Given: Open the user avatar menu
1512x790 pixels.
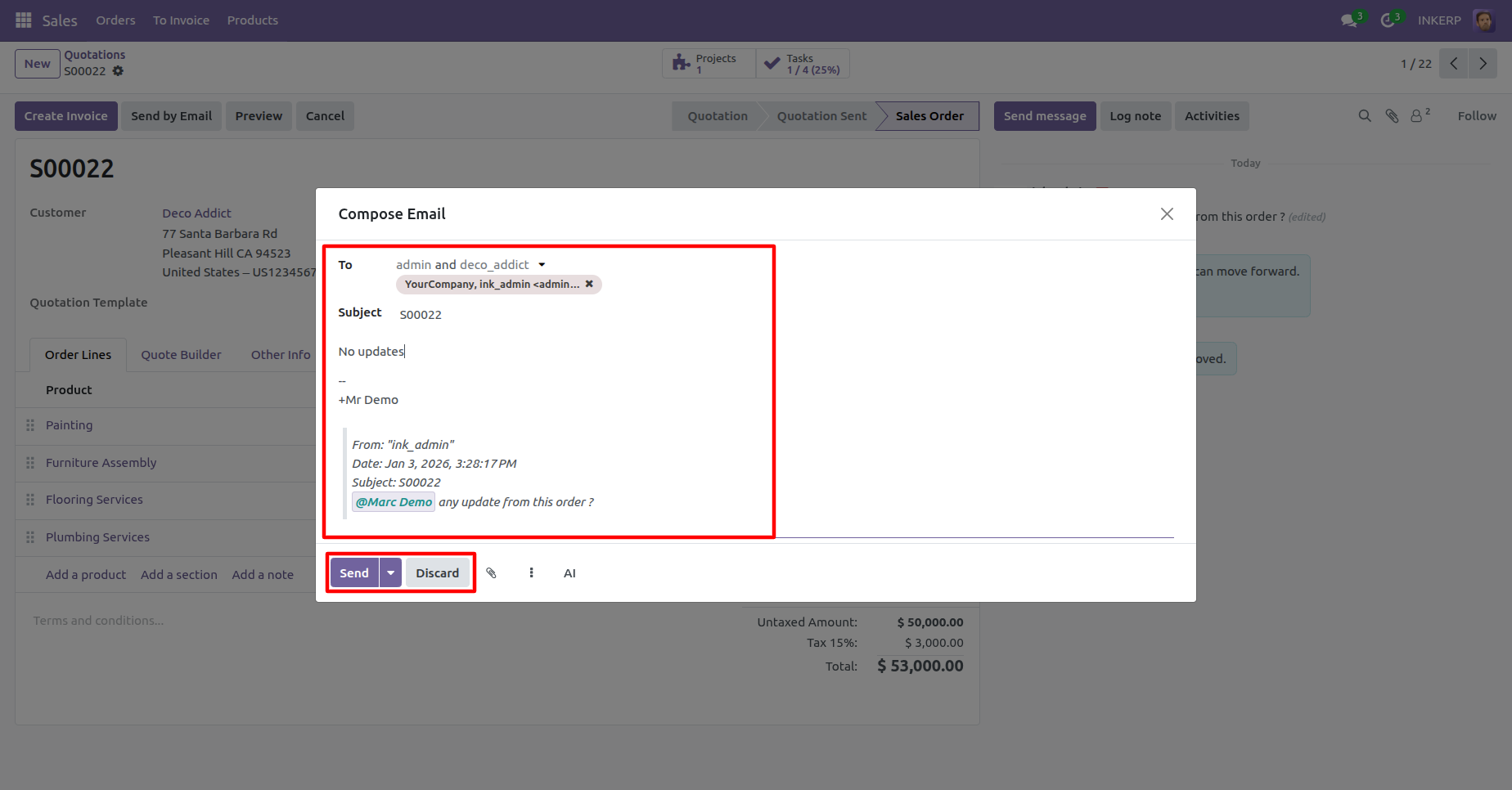Looking at the screenshot, I should (1483, 20).
